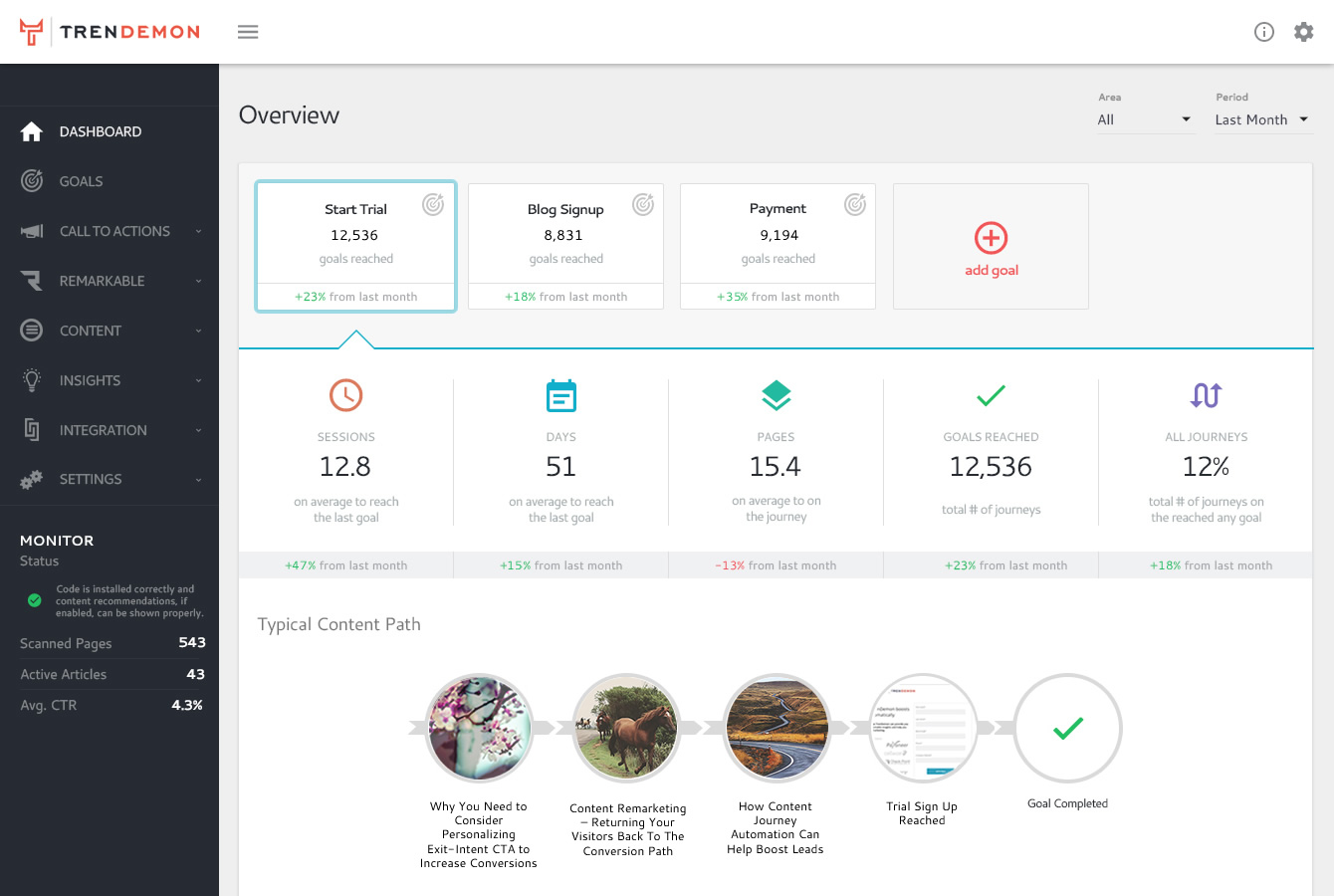Open the info icon in header
Viewport: 1334px width, 896px height.
pyautogui.click(x=1264, y=32)
